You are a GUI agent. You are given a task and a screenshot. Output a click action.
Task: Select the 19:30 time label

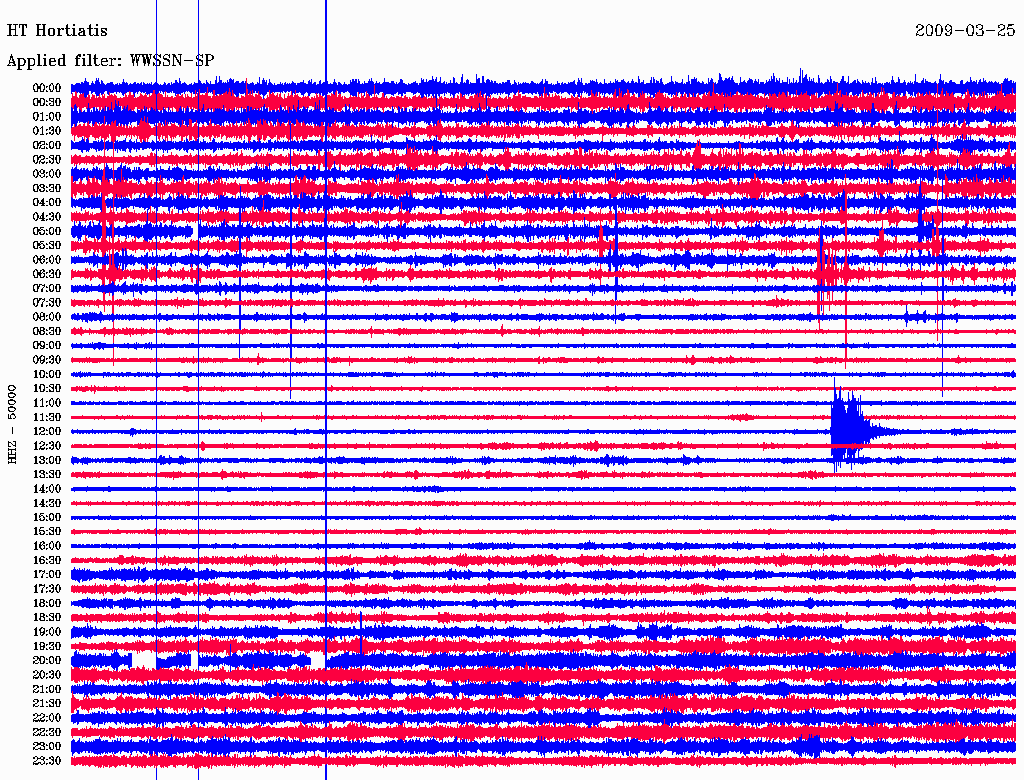pos(47,647)
